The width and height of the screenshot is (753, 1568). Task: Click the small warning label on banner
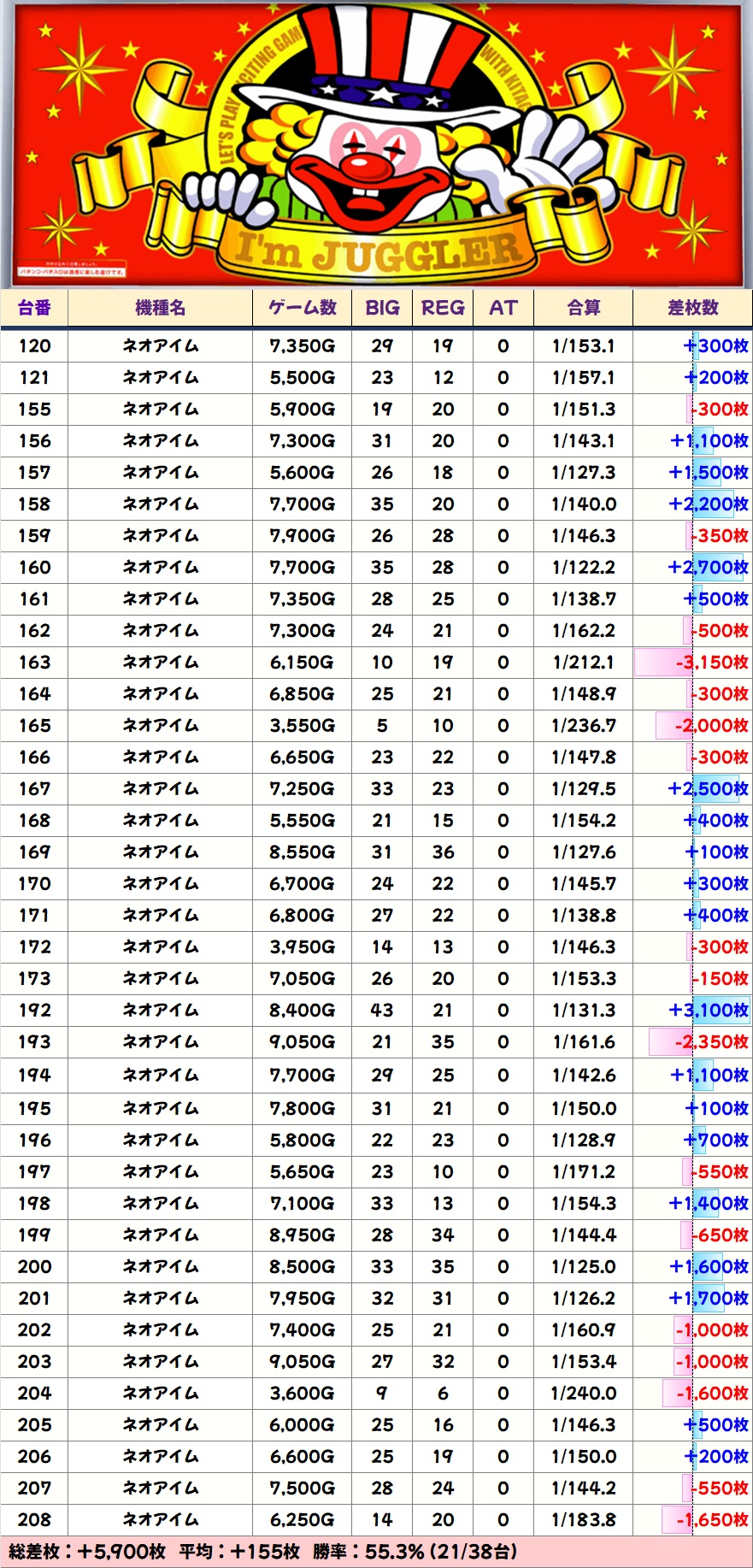coord(73,271)
